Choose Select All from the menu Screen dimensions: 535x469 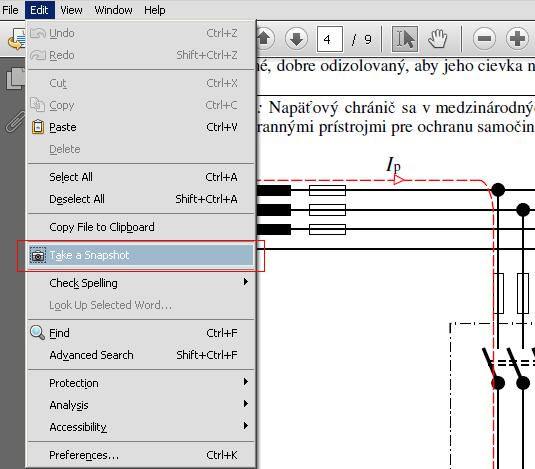click(141, 177)
